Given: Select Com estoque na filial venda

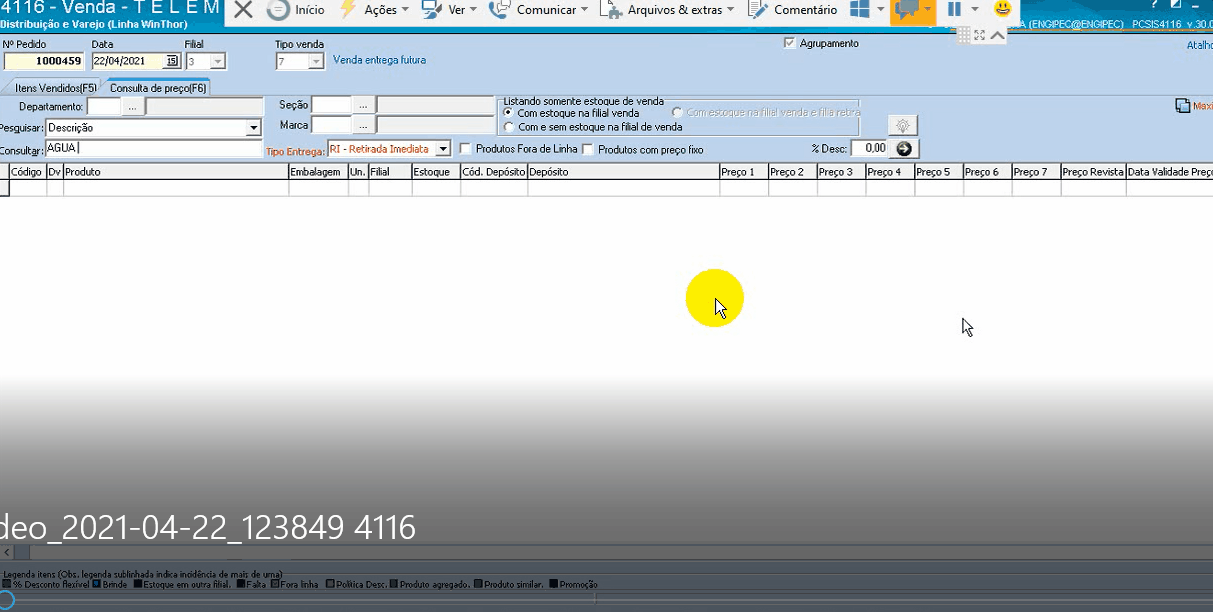Looking at the screenshot, I should pyautogui.click(x=508, y=113).
